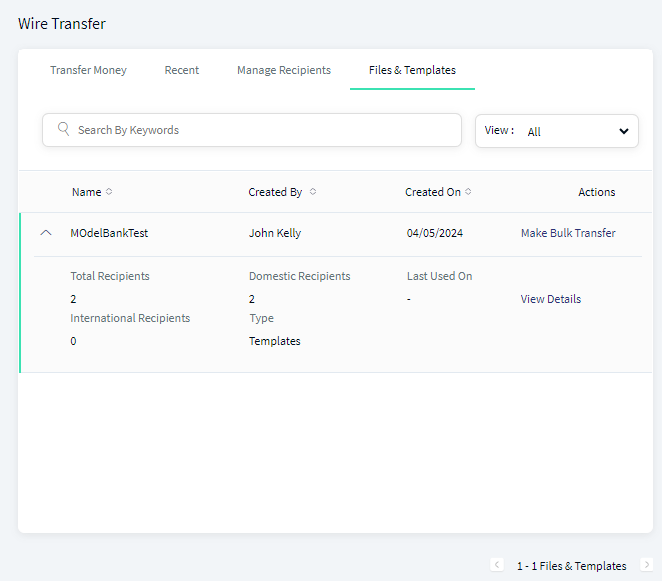Screen dimensions: 662x581
Task: Go to previous page arrow
Action: [x=497, y=565]
